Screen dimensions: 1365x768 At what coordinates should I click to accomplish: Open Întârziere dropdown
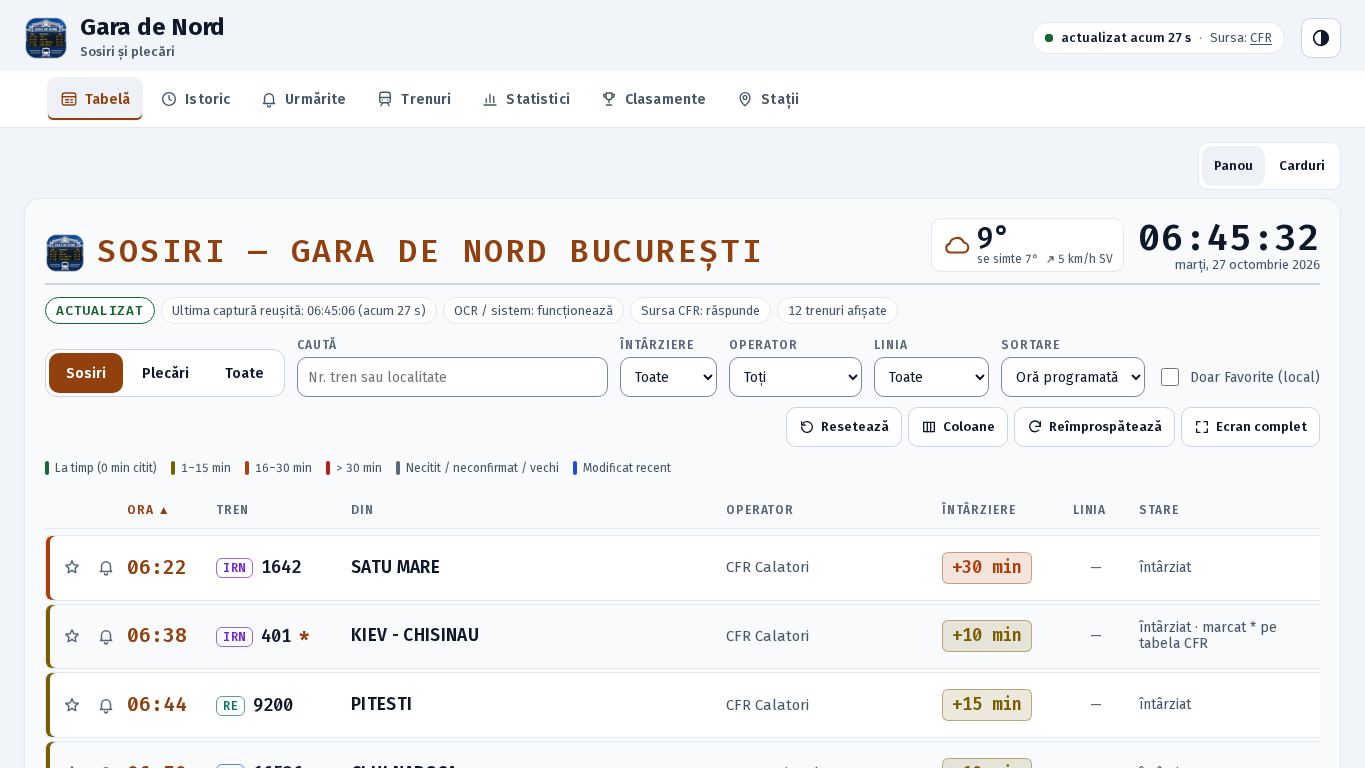point(668,377)
